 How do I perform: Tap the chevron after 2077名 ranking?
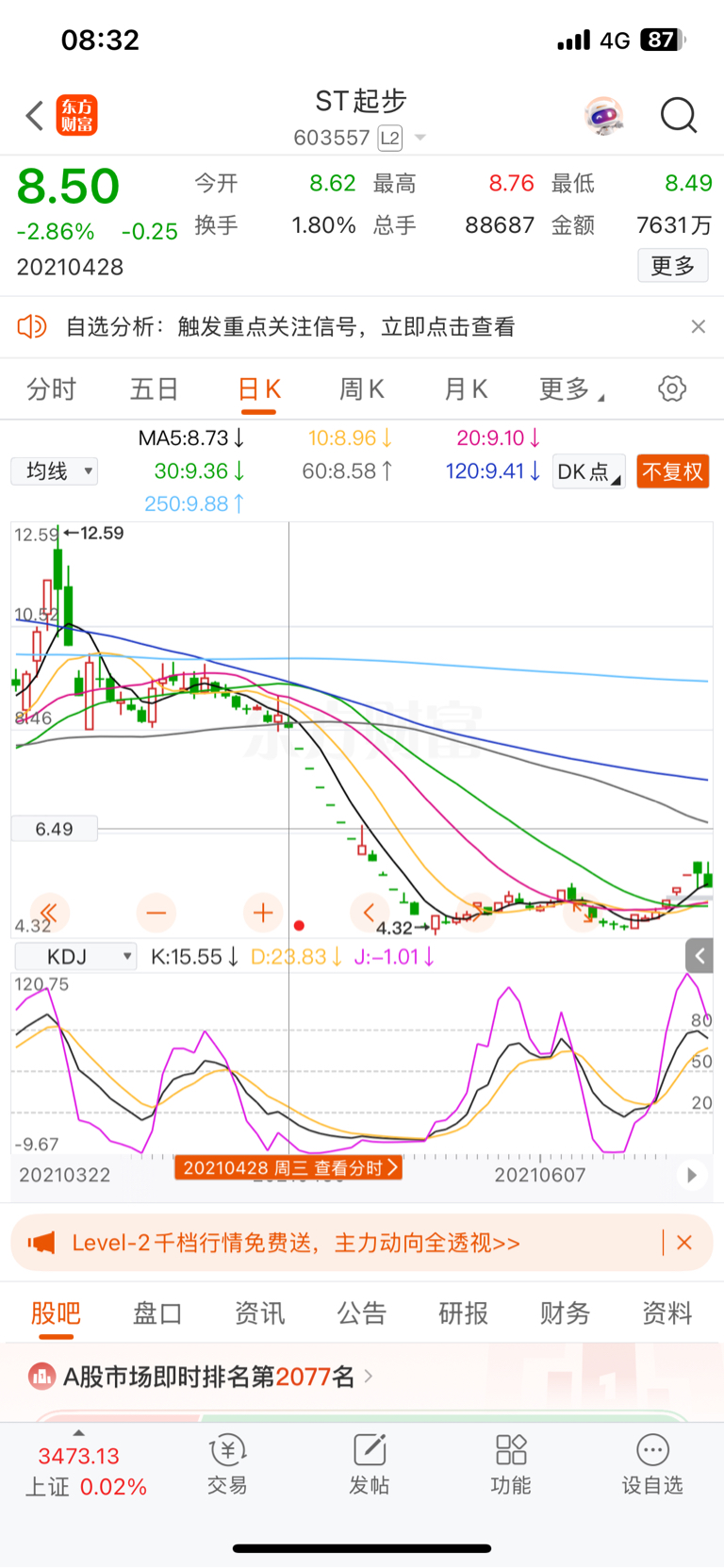pos(369,1377)
